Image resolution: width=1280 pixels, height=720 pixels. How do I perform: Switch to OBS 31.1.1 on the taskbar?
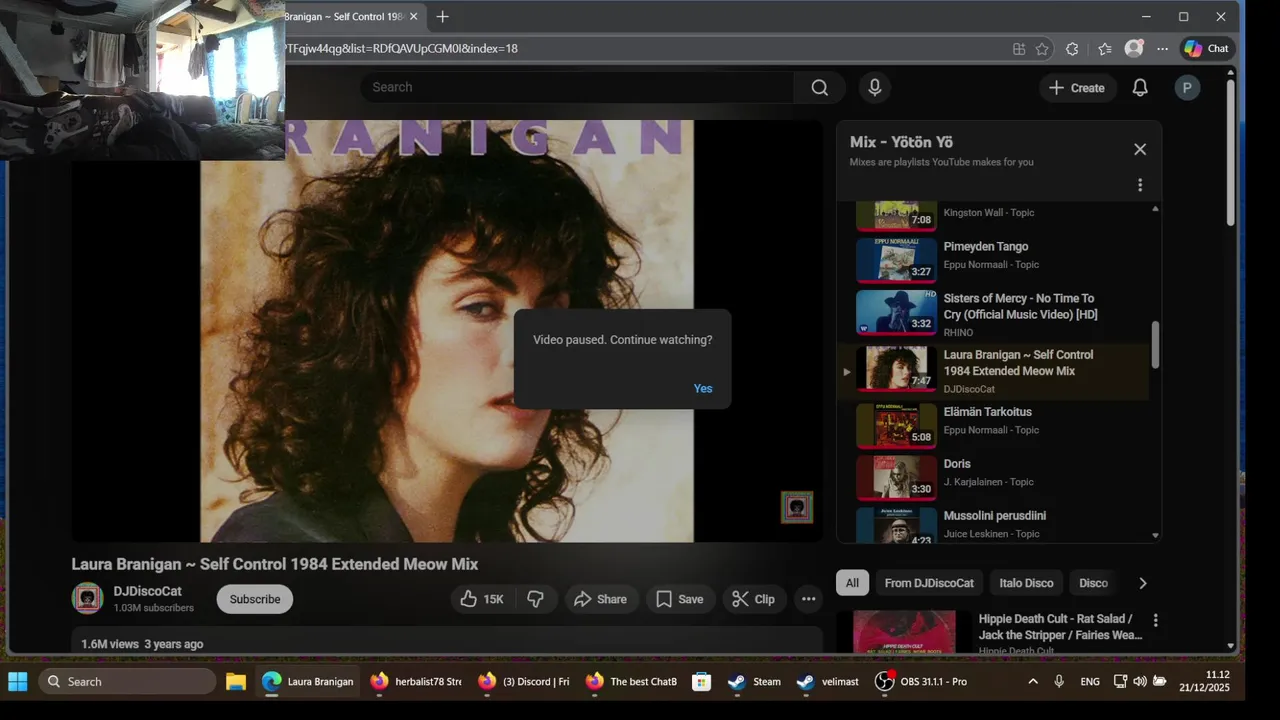coord(922,681)
